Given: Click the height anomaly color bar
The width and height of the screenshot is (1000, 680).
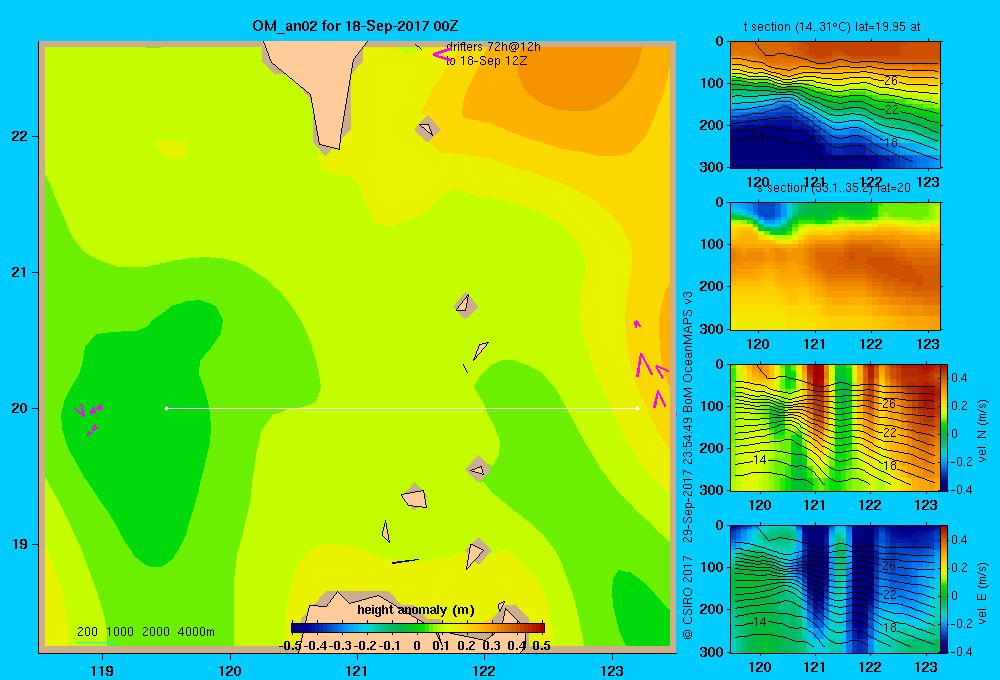Looking at the screenshot, I should point(418,628).
